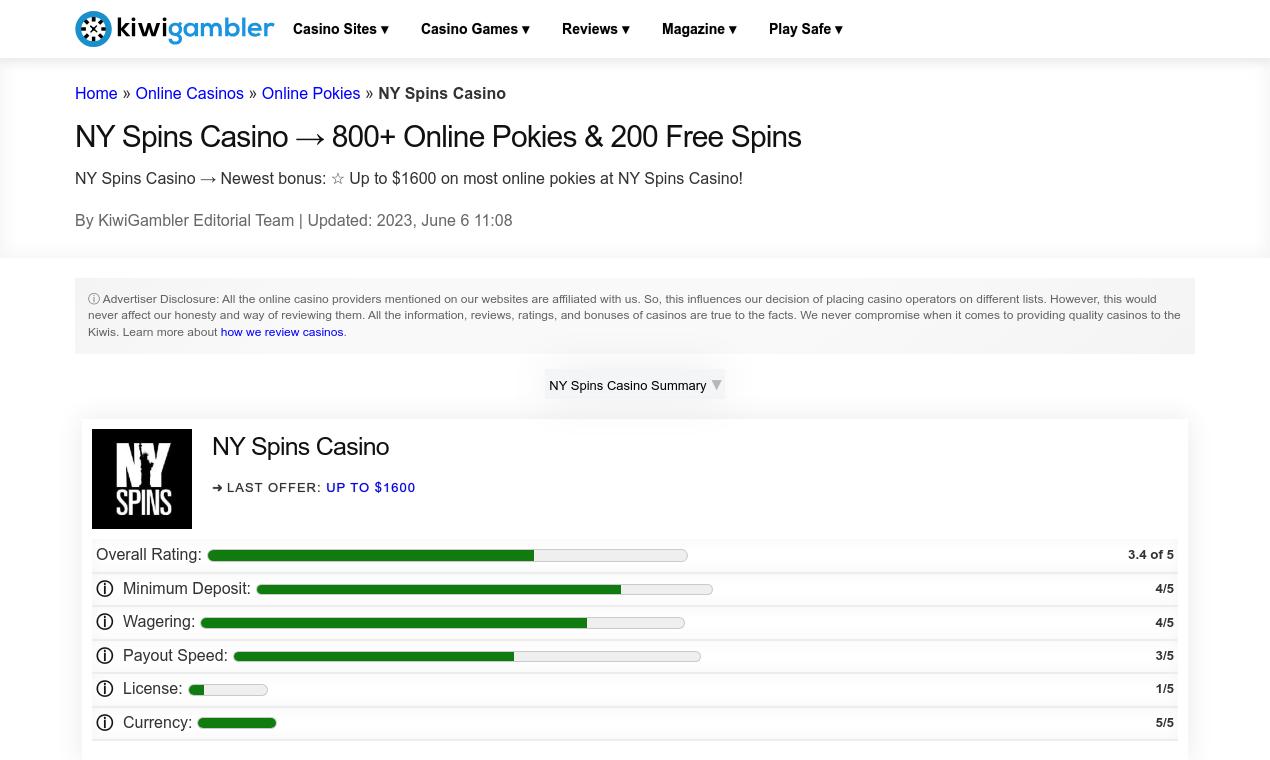Open the Reviews menu

point(596,29)
